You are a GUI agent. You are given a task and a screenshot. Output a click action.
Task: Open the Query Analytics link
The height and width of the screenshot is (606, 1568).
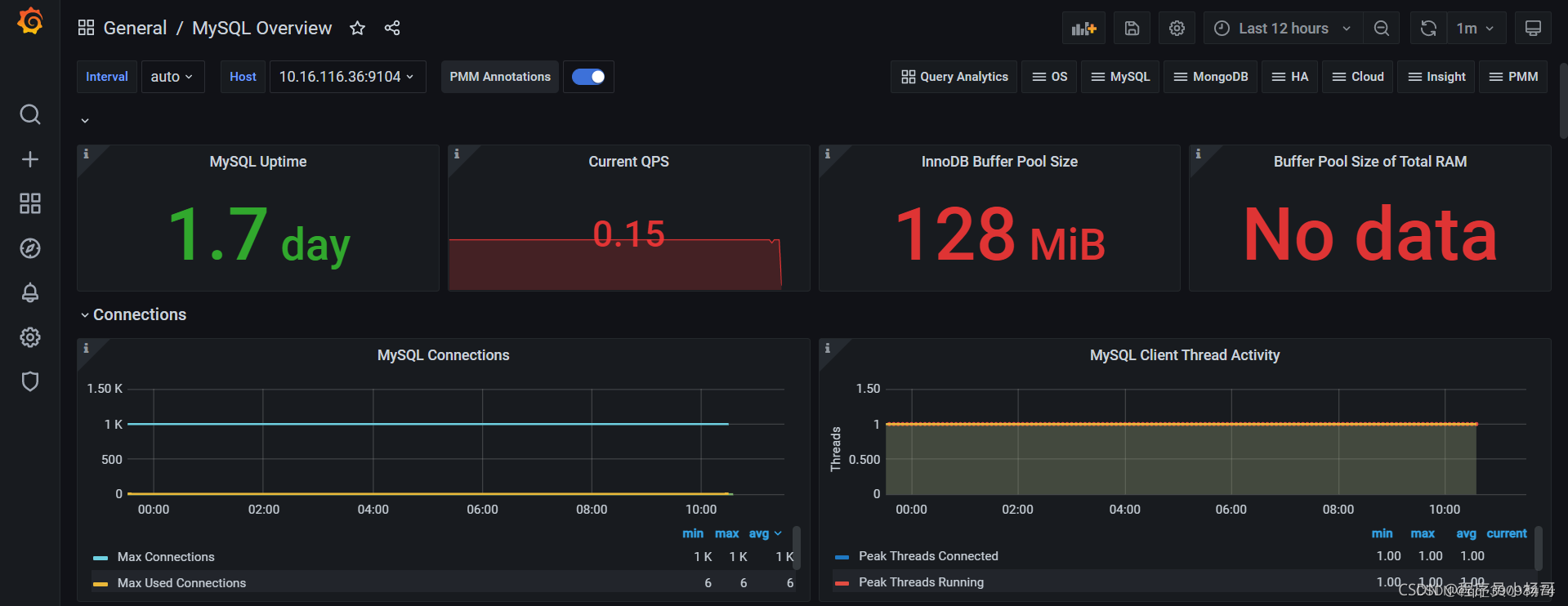click(x=954, y=77)
